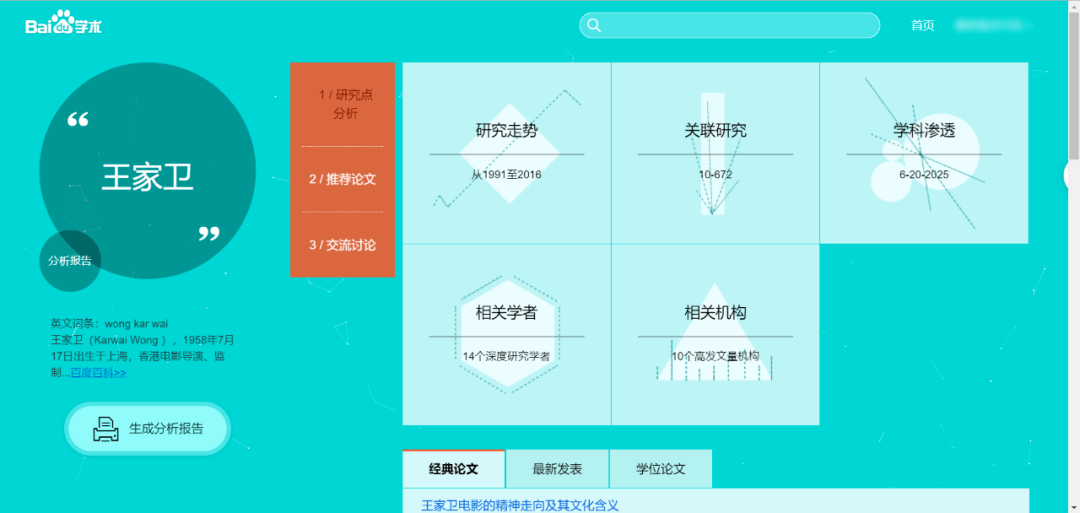Open the 百度百科>> link
1080x513 pixels.
(x=98, y=373)
